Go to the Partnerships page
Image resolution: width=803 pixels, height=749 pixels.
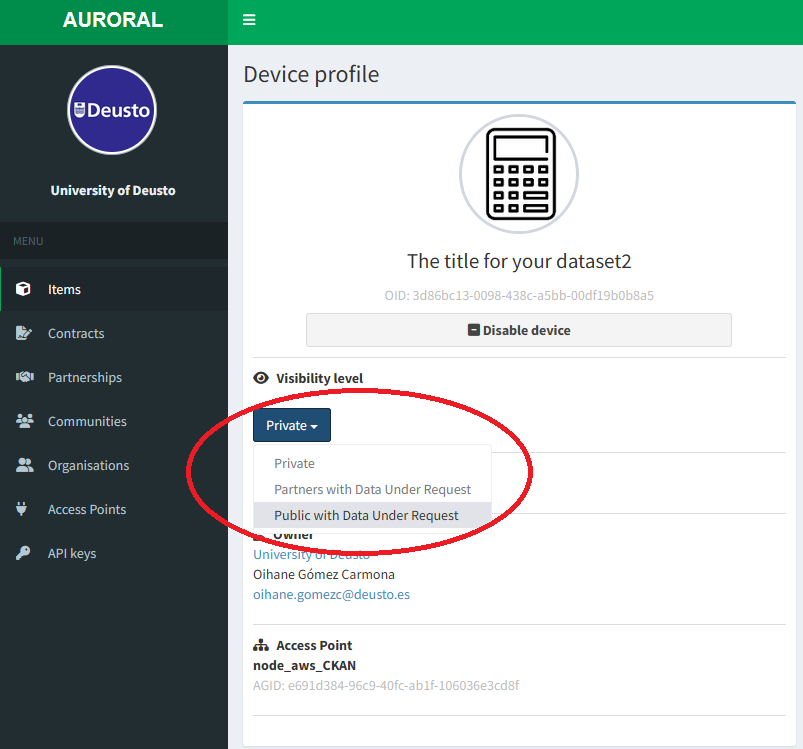coord(114,377)
